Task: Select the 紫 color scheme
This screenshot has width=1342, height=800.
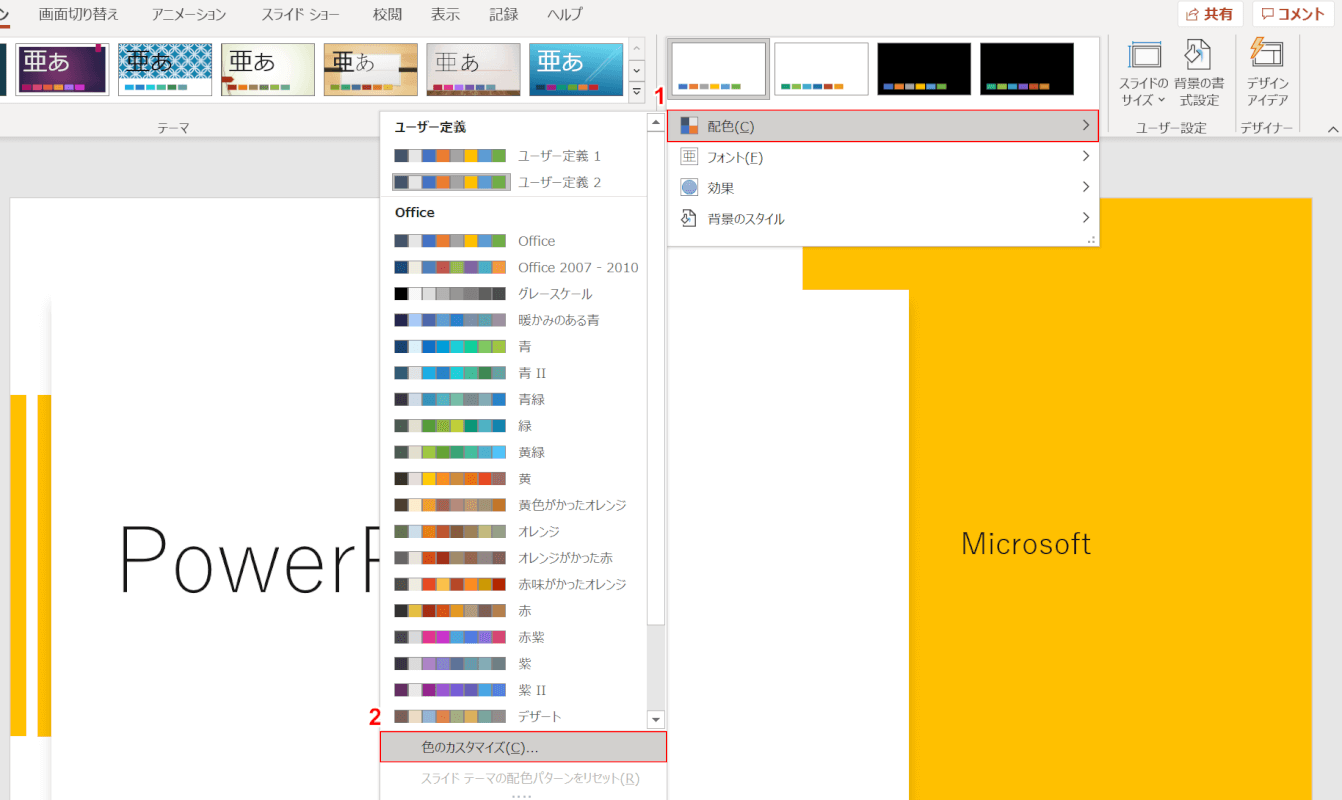Action: pos(514,663)
